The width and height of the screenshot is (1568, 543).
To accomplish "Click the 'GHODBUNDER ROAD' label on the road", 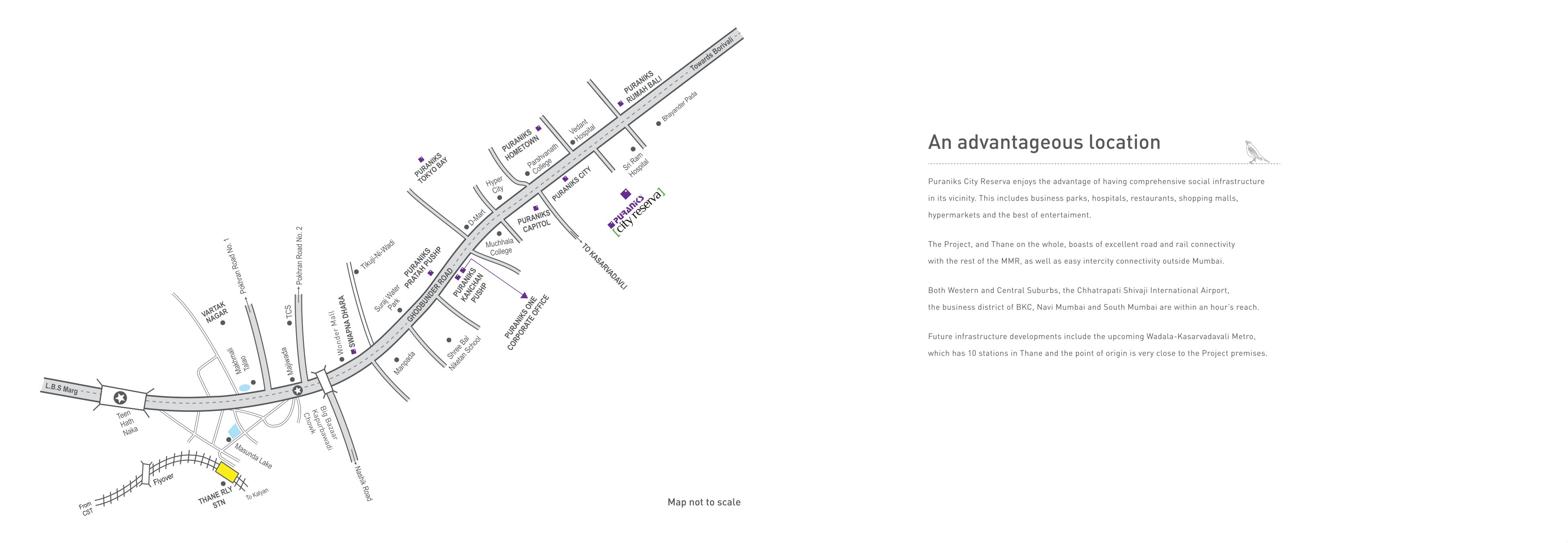I will 430,295.
